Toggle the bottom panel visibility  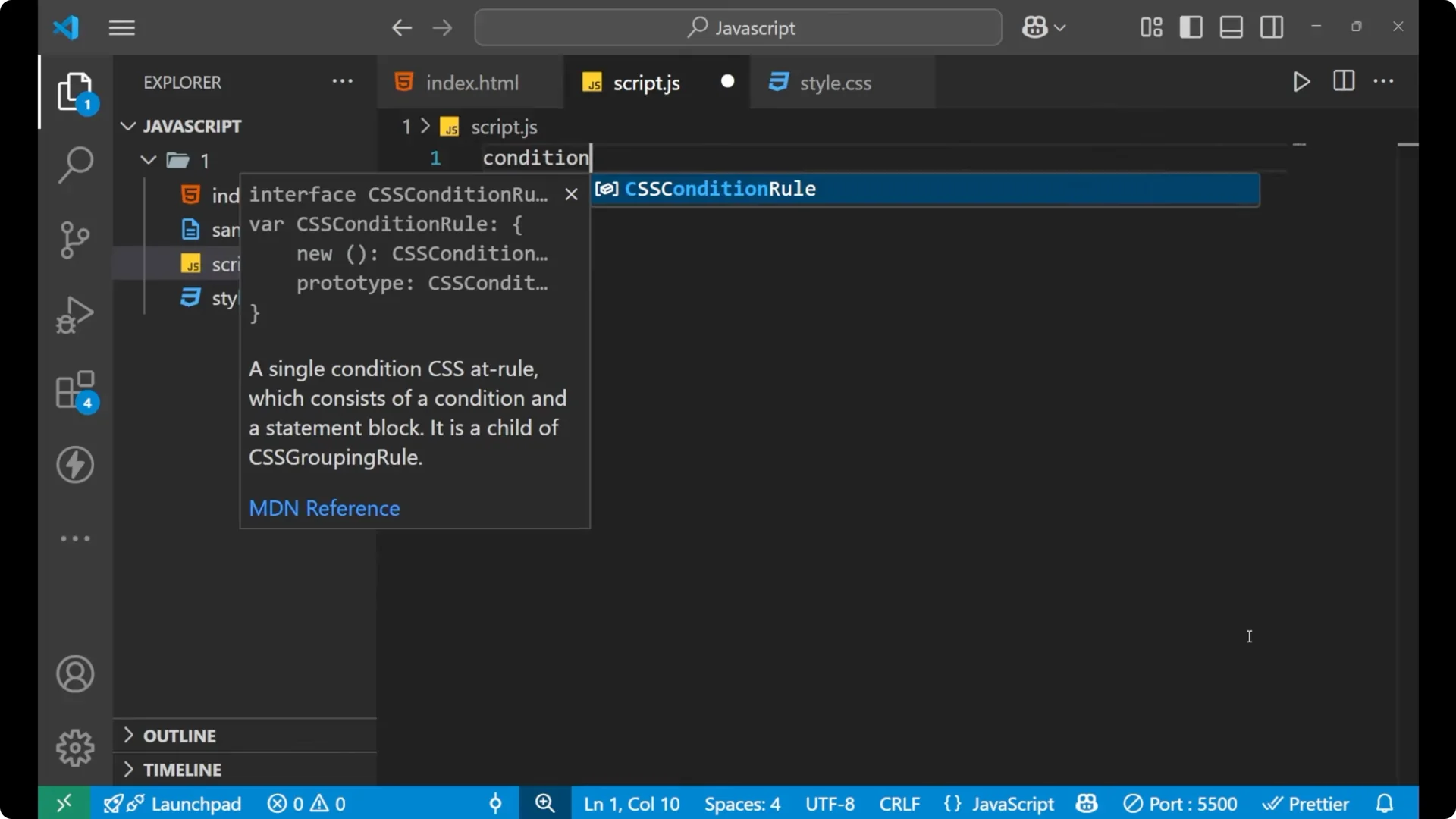click(1230, 27)
